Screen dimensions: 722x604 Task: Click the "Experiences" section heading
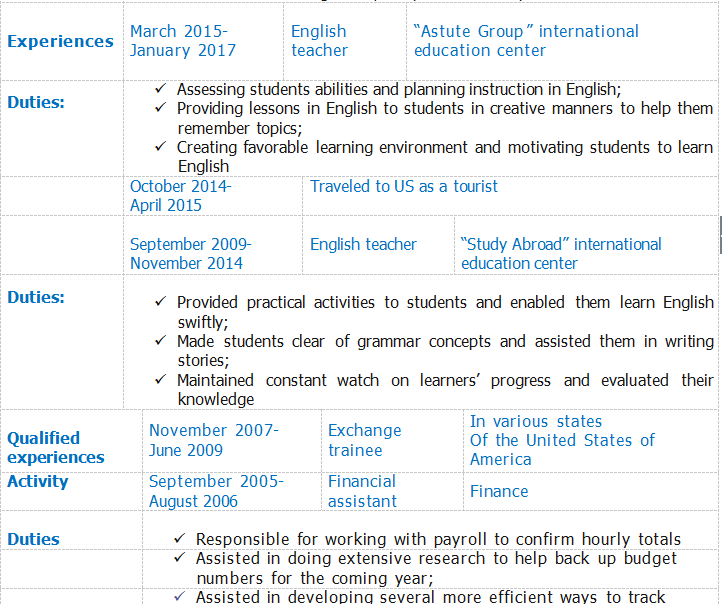pos(60,41)
